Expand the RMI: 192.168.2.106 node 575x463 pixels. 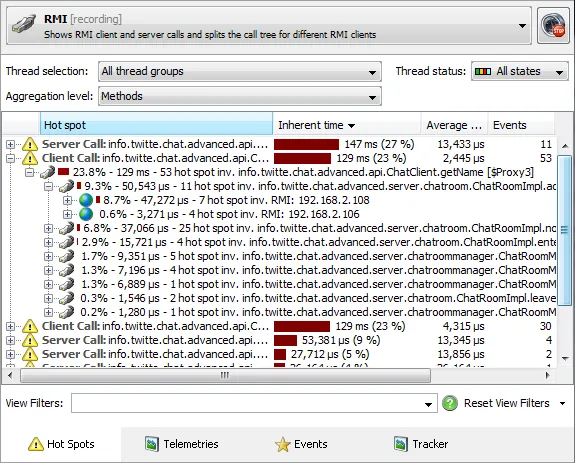(67, 214)
